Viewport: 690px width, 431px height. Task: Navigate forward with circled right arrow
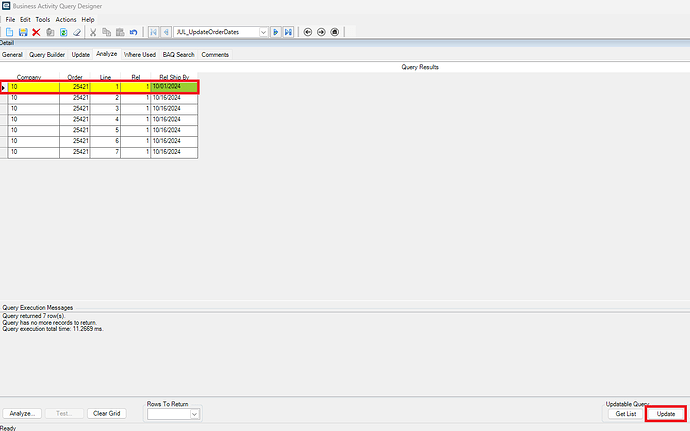(x=321, y=32)
